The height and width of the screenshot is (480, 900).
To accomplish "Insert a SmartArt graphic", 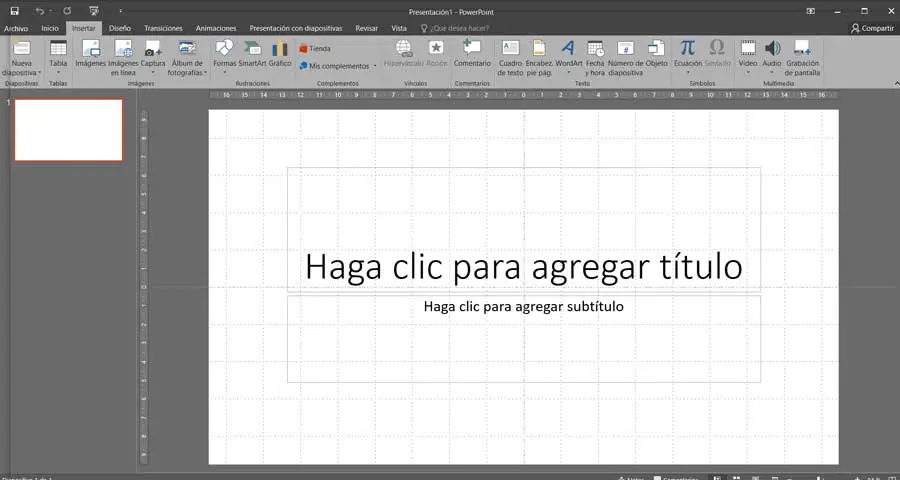I will 252,54.
